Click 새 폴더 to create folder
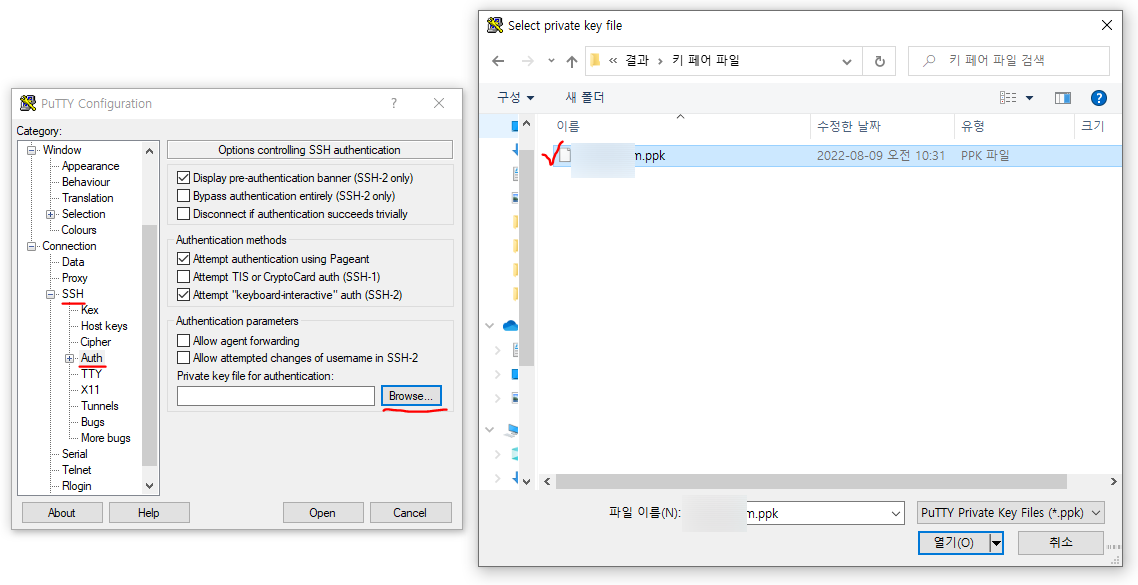 coord(584,97)
